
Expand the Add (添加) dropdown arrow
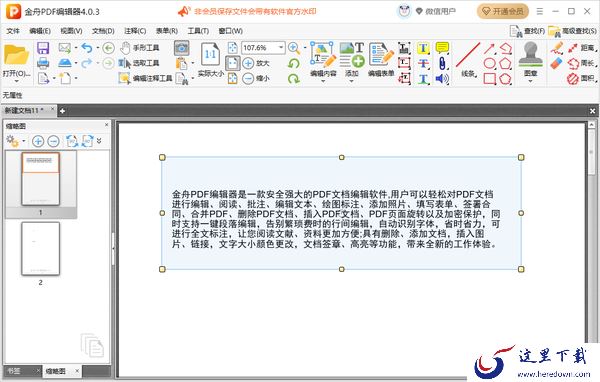tap(352, 81)
